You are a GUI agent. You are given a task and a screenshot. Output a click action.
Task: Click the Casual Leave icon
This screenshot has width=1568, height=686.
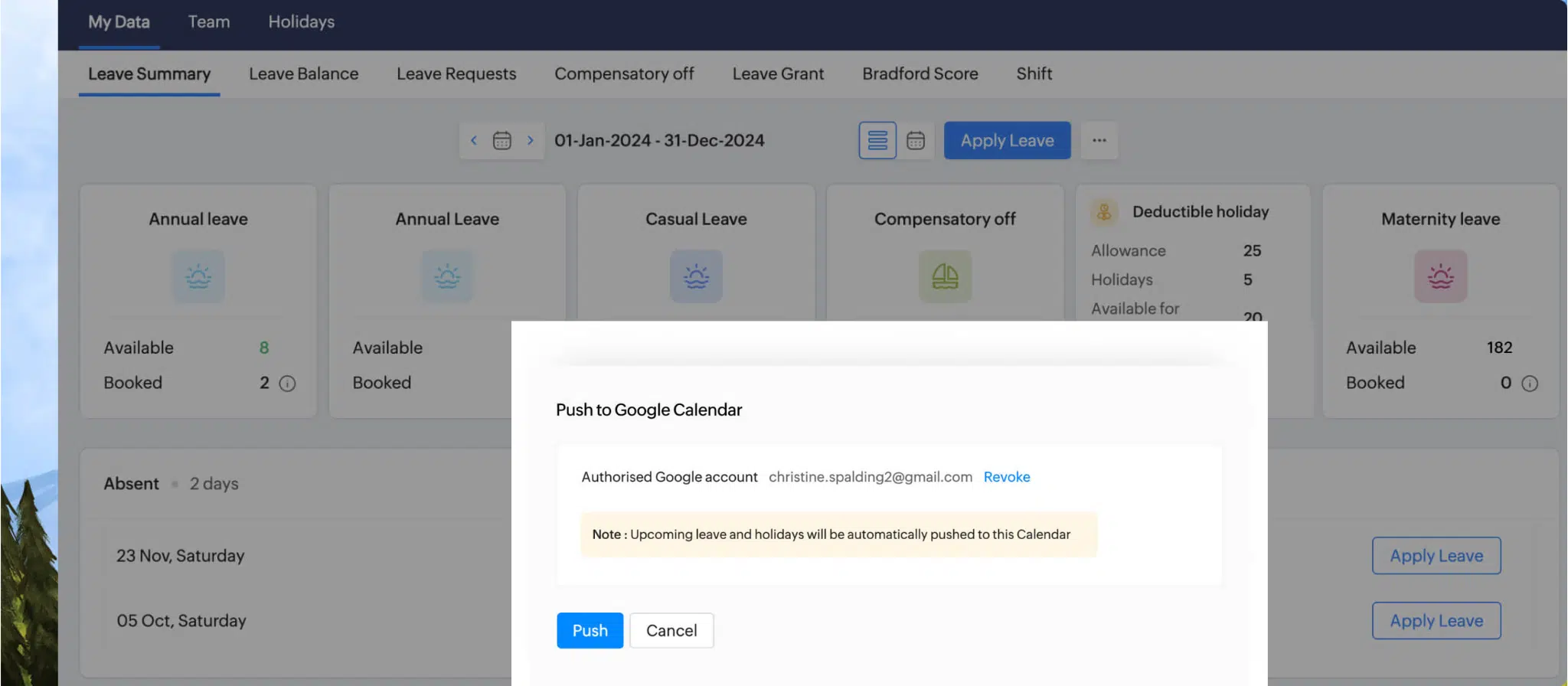(x=695, y=276)
